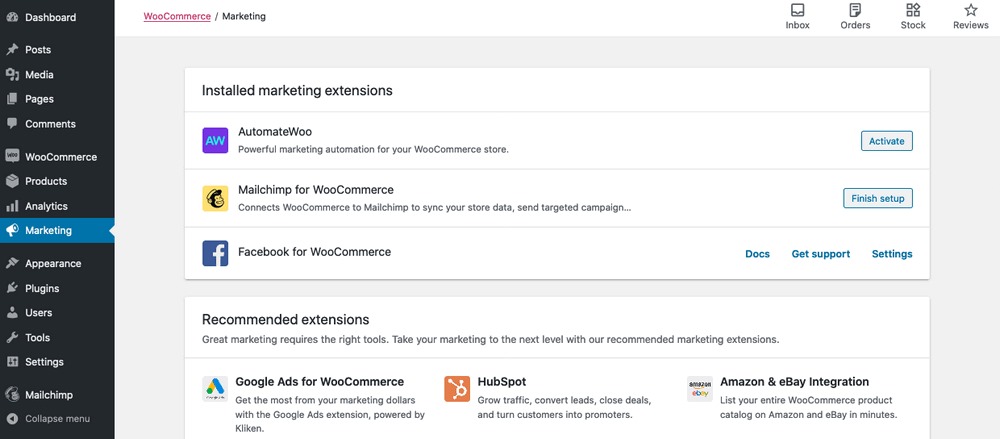Click the Appearance paintbrush icon
This screenshot has width=1000, height=439.
click(x=12, y=264)
